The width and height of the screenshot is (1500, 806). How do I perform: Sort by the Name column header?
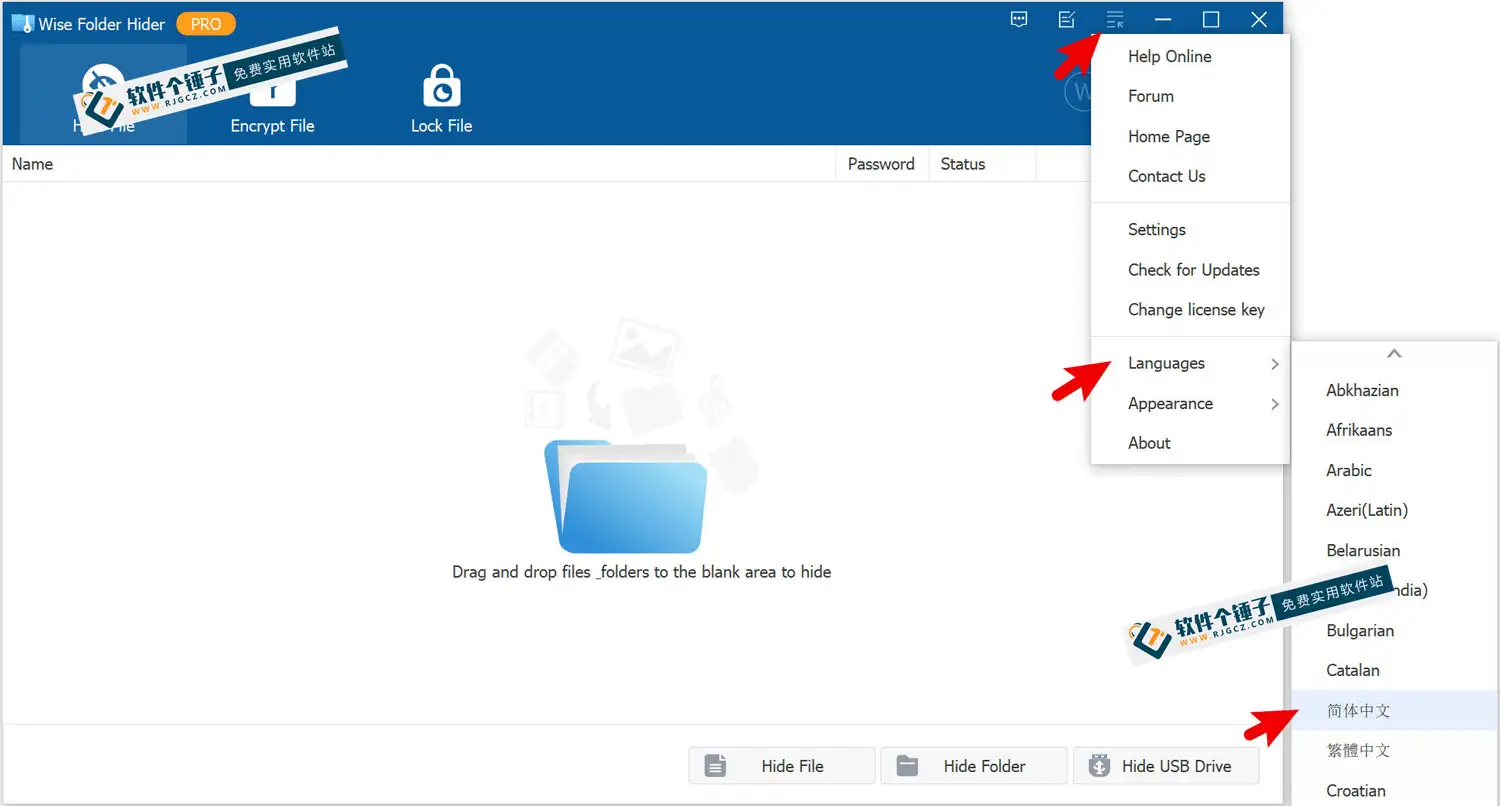[419, 164]
